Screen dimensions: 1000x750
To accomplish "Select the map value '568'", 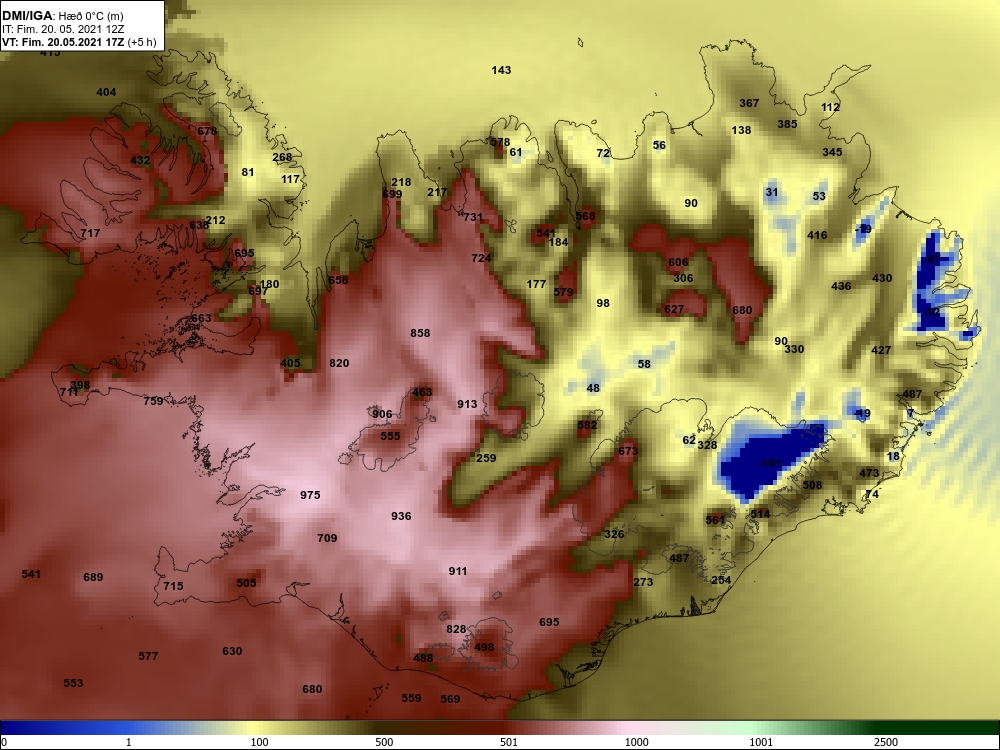I will (585, 216).
